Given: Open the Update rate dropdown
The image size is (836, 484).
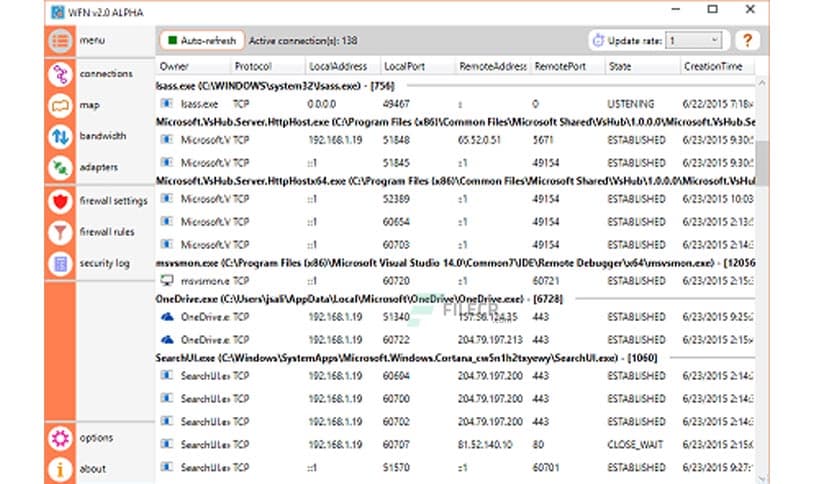Looking at the screenshot, I should [694, 41].
